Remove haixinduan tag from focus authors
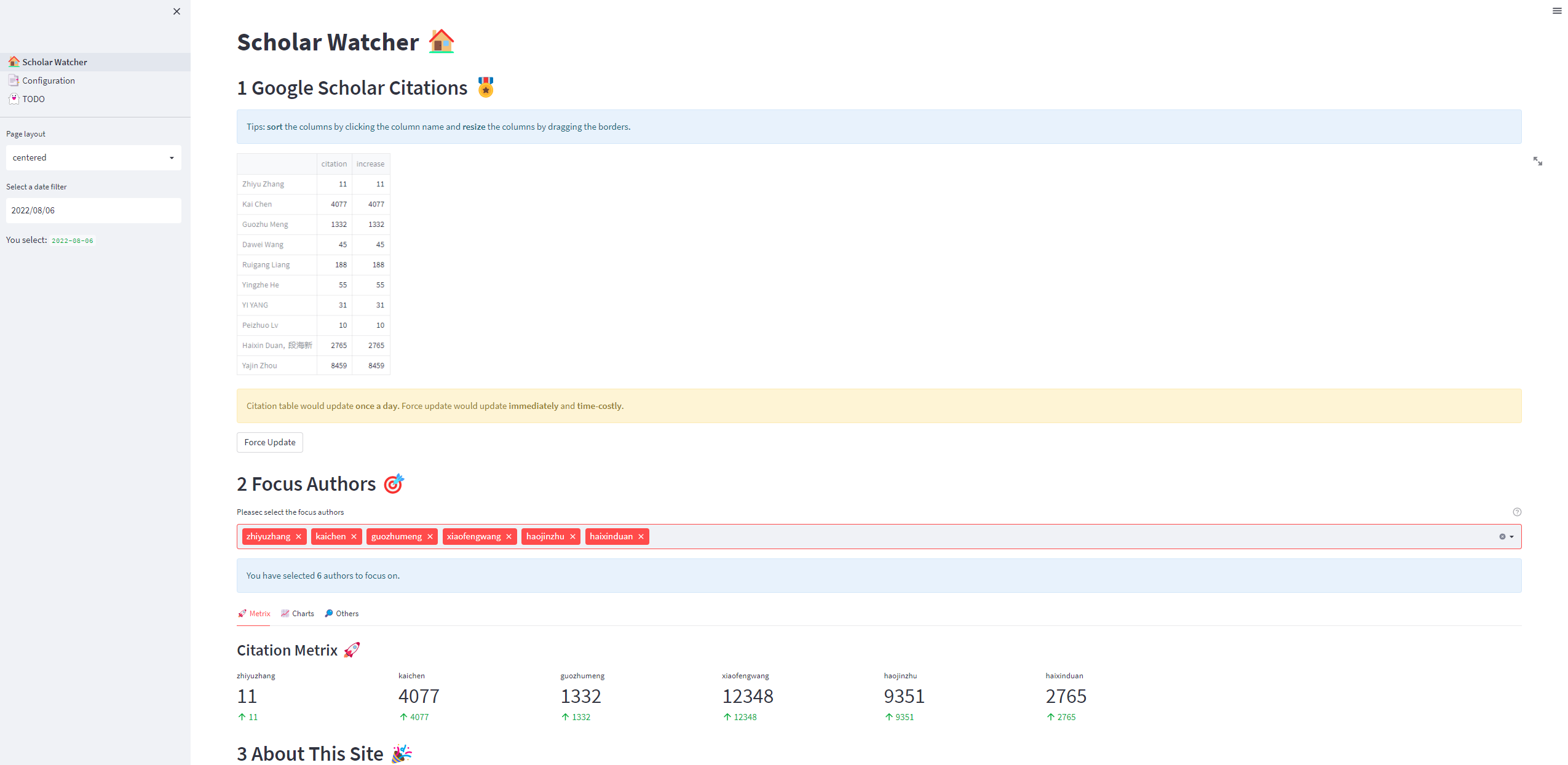Image resolution: width=1568 pixels, height=765 pixels. [x=641, y=536]
